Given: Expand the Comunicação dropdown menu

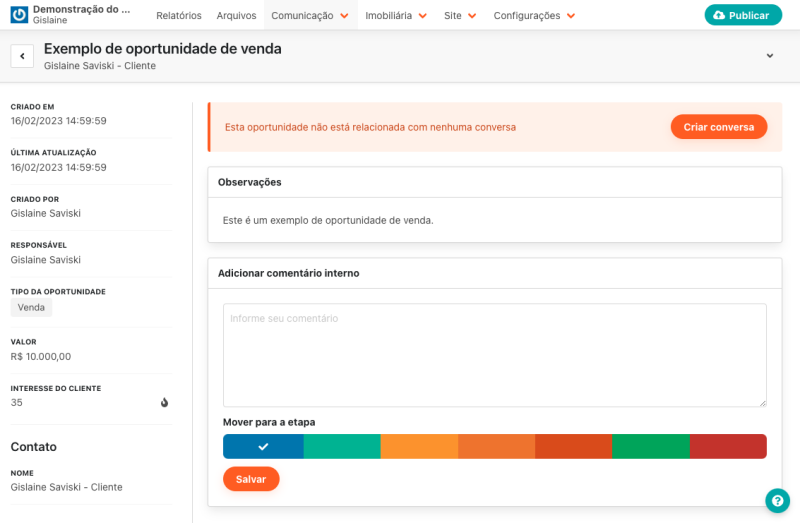Looking at the screenshot, I should click(x=310, y=16).
